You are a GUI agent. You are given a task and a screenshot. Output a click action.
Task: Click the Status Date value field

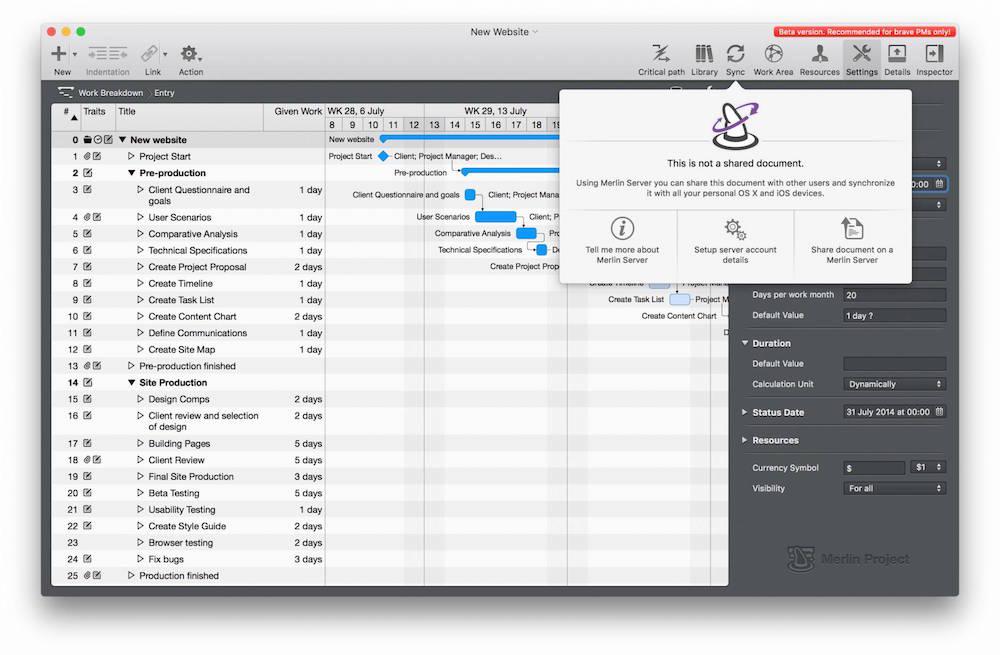(888, 412)
